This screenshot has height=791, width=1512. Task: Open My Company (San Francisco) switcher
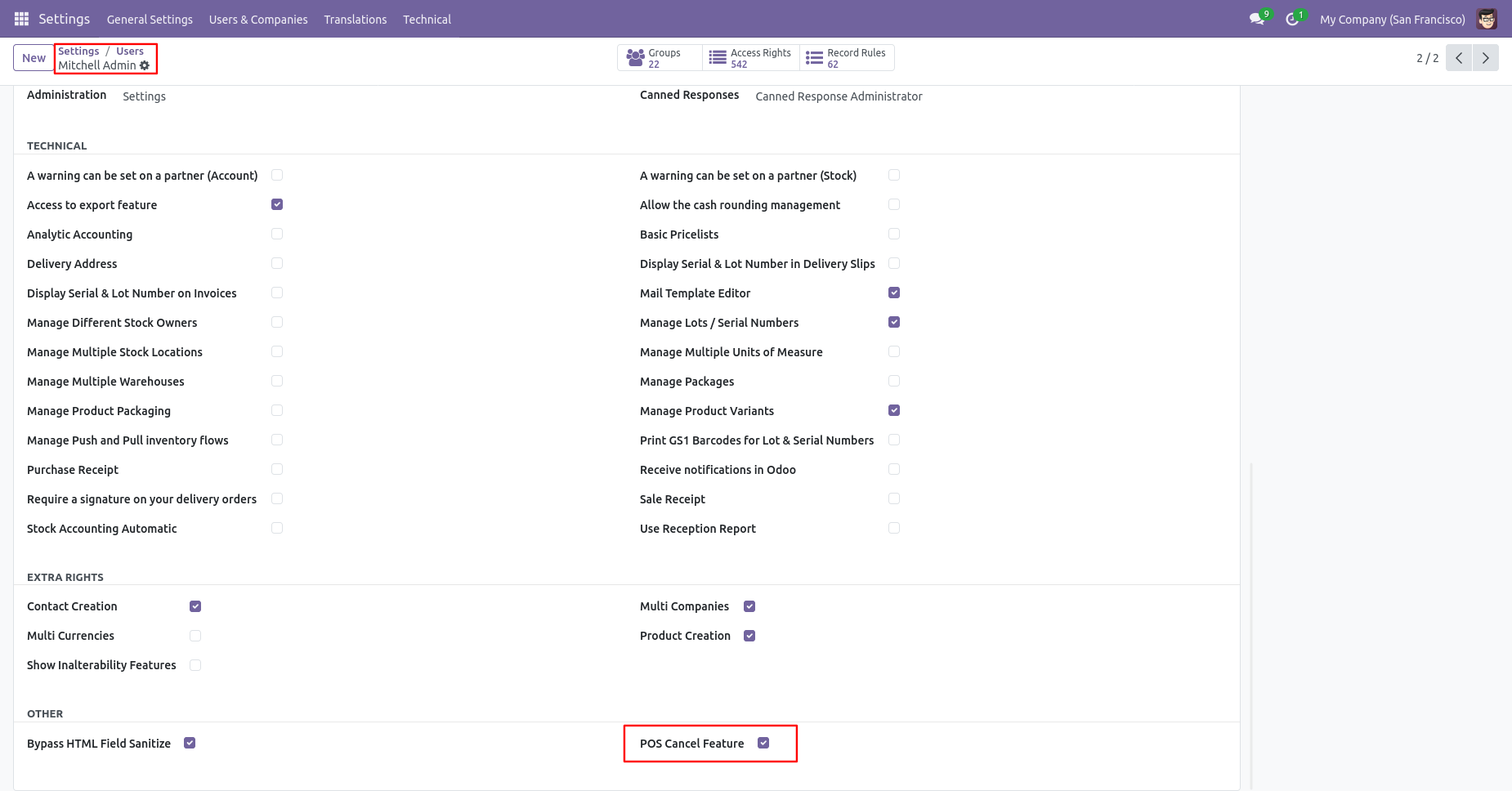click(1392, 20)
